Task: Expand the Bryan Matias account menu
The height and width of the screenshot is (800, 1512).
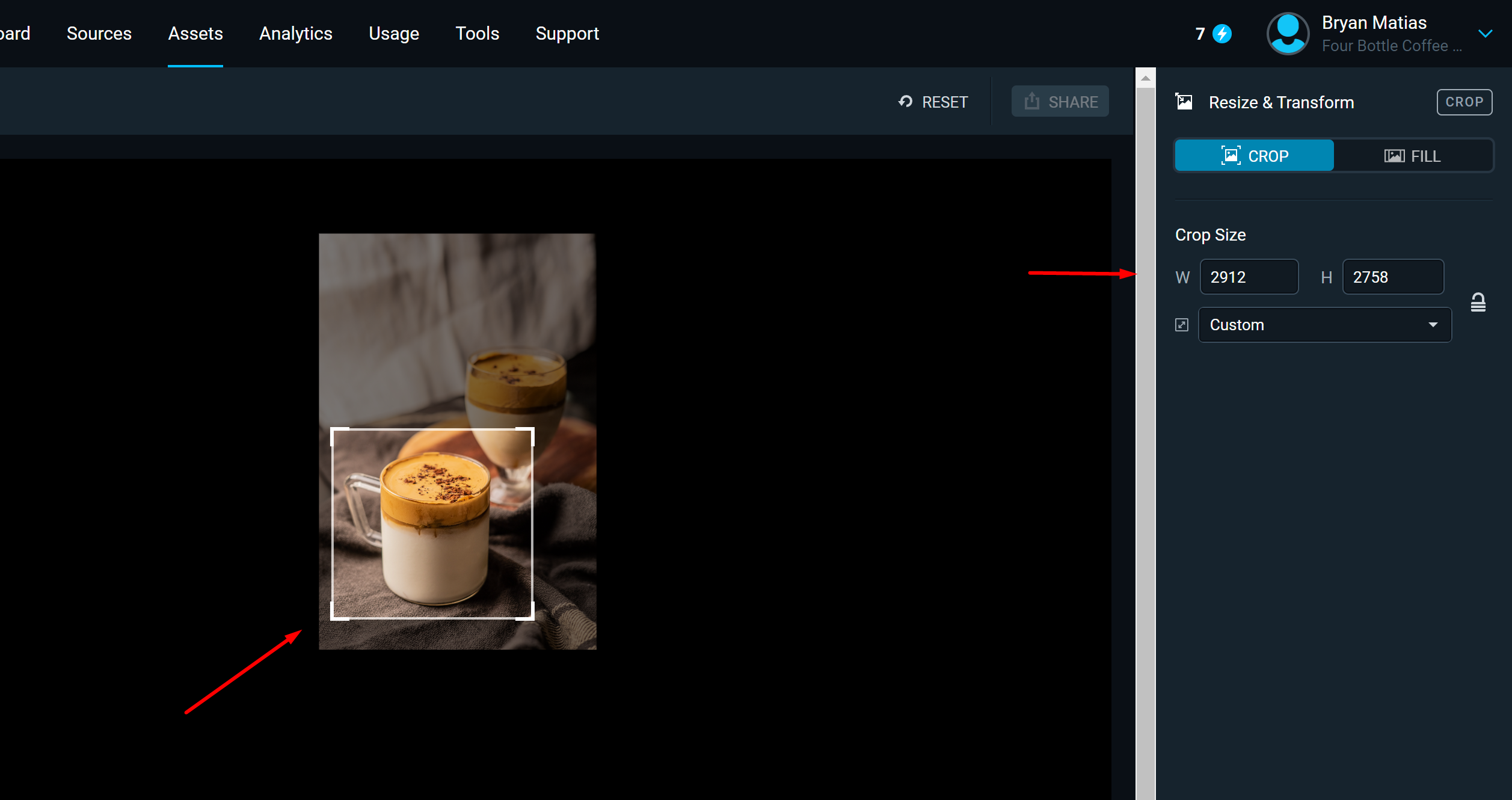Action: 1485,34
